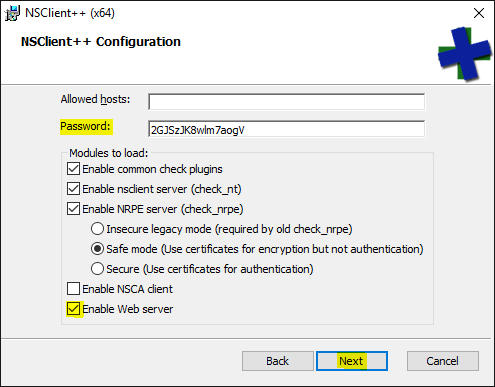Click the Password input field

click(286, 129)
